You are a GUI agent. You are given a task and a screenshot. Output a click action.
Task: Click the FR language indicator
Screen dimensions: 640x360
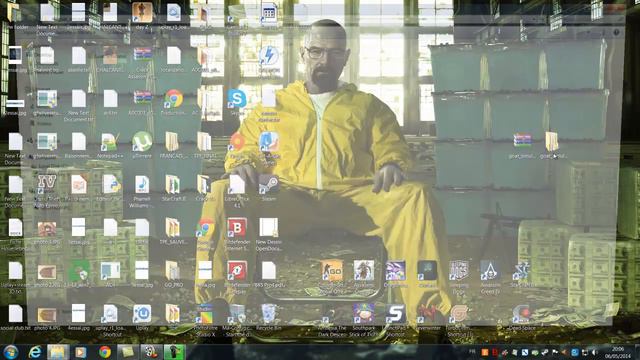(x=472, y=351)
